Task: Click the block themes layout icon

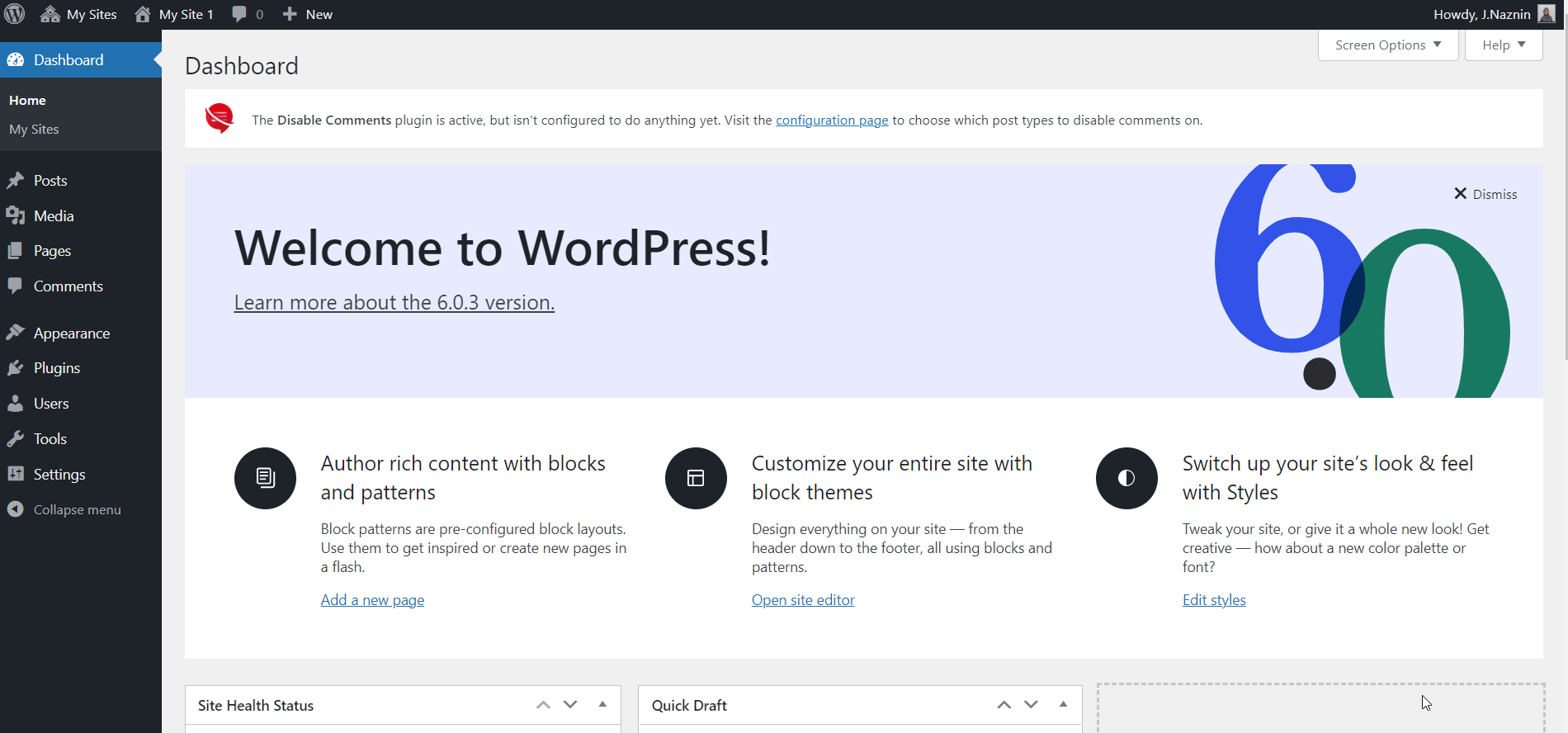Action: click(696, 478)
